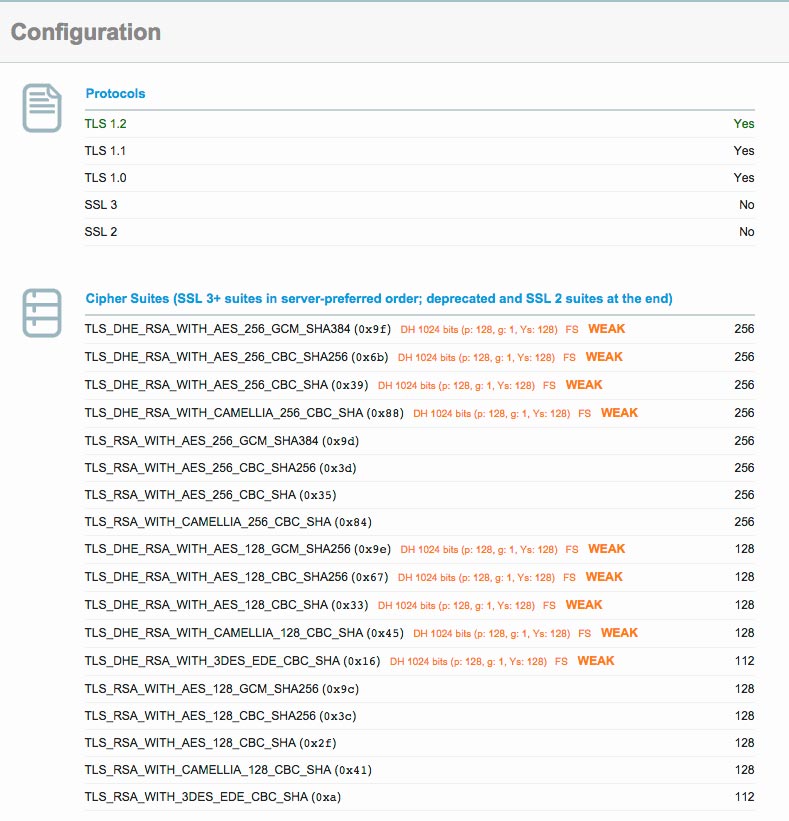Select the TLS 1.1 protocol row
789x821 pixels.
[419, 151]
